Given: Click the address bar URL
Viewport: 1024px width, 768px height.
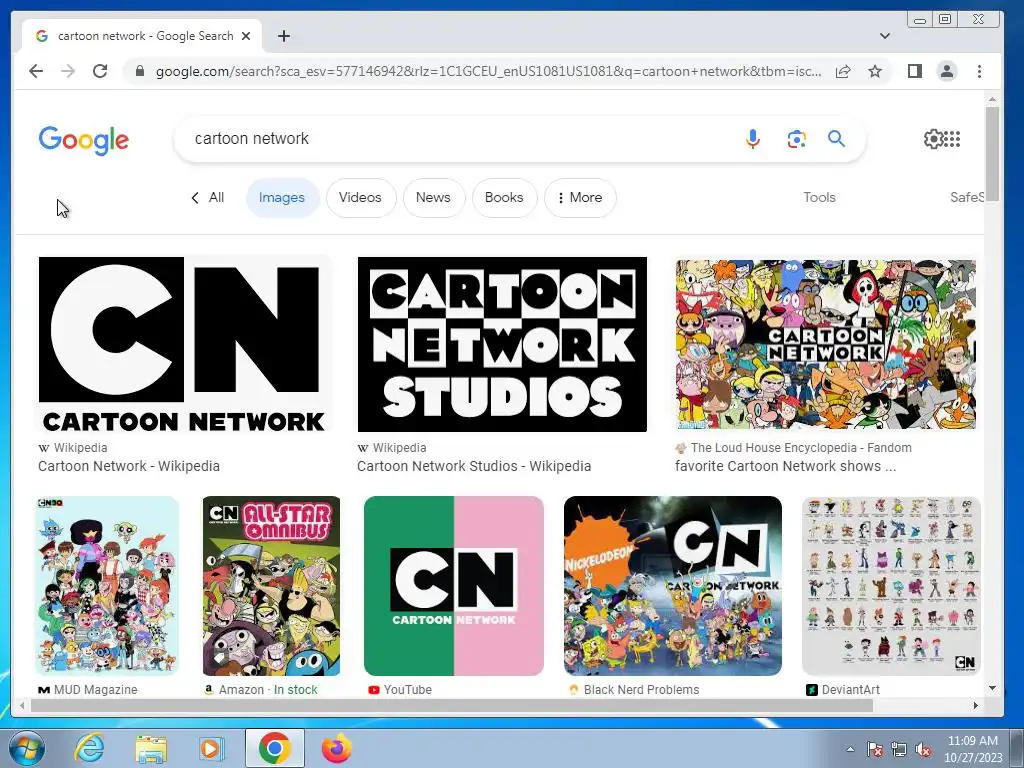Looking at the screenshot, I should tap(488, 71).
